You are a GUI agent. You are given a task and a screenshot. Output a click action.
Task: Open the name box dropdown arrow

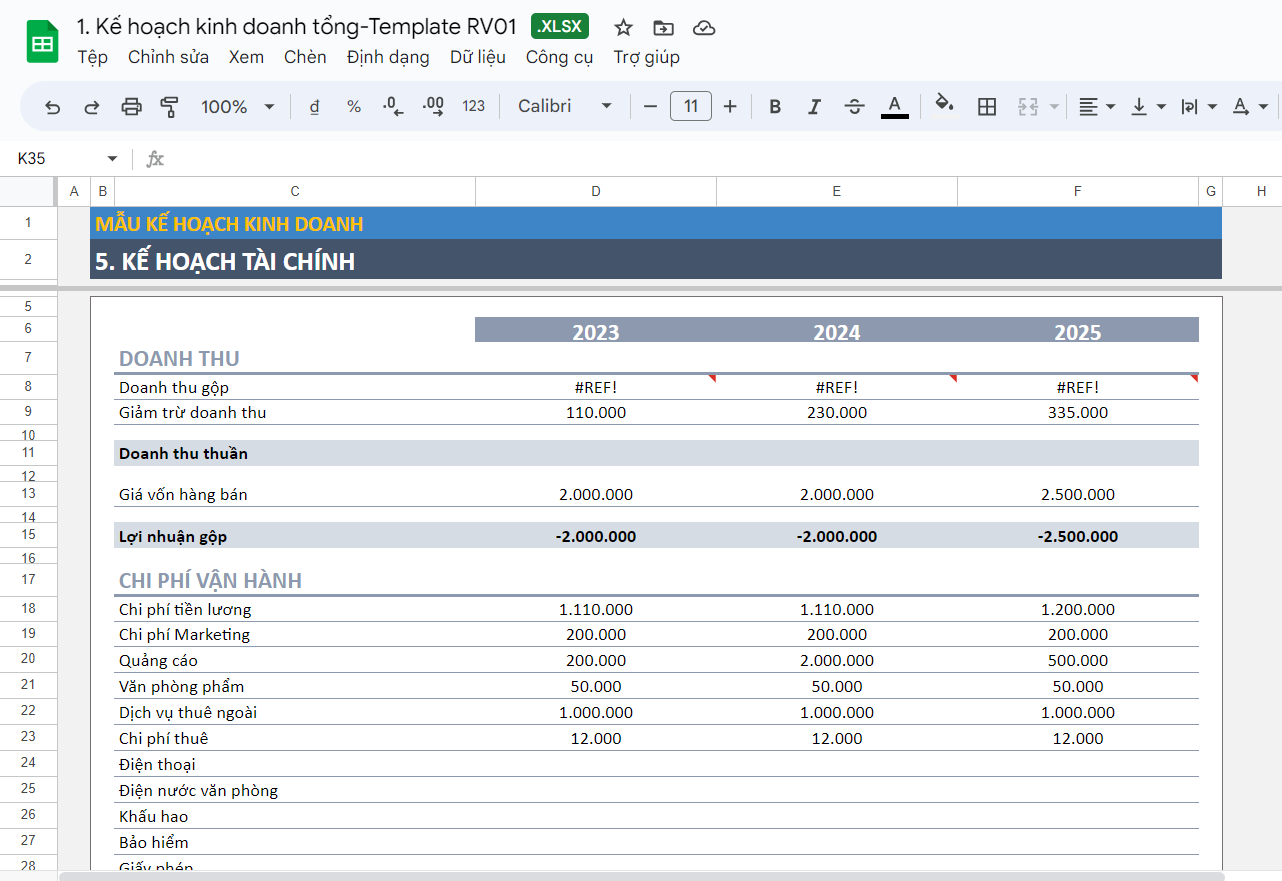pyautogui.click(x=112, y=159)
